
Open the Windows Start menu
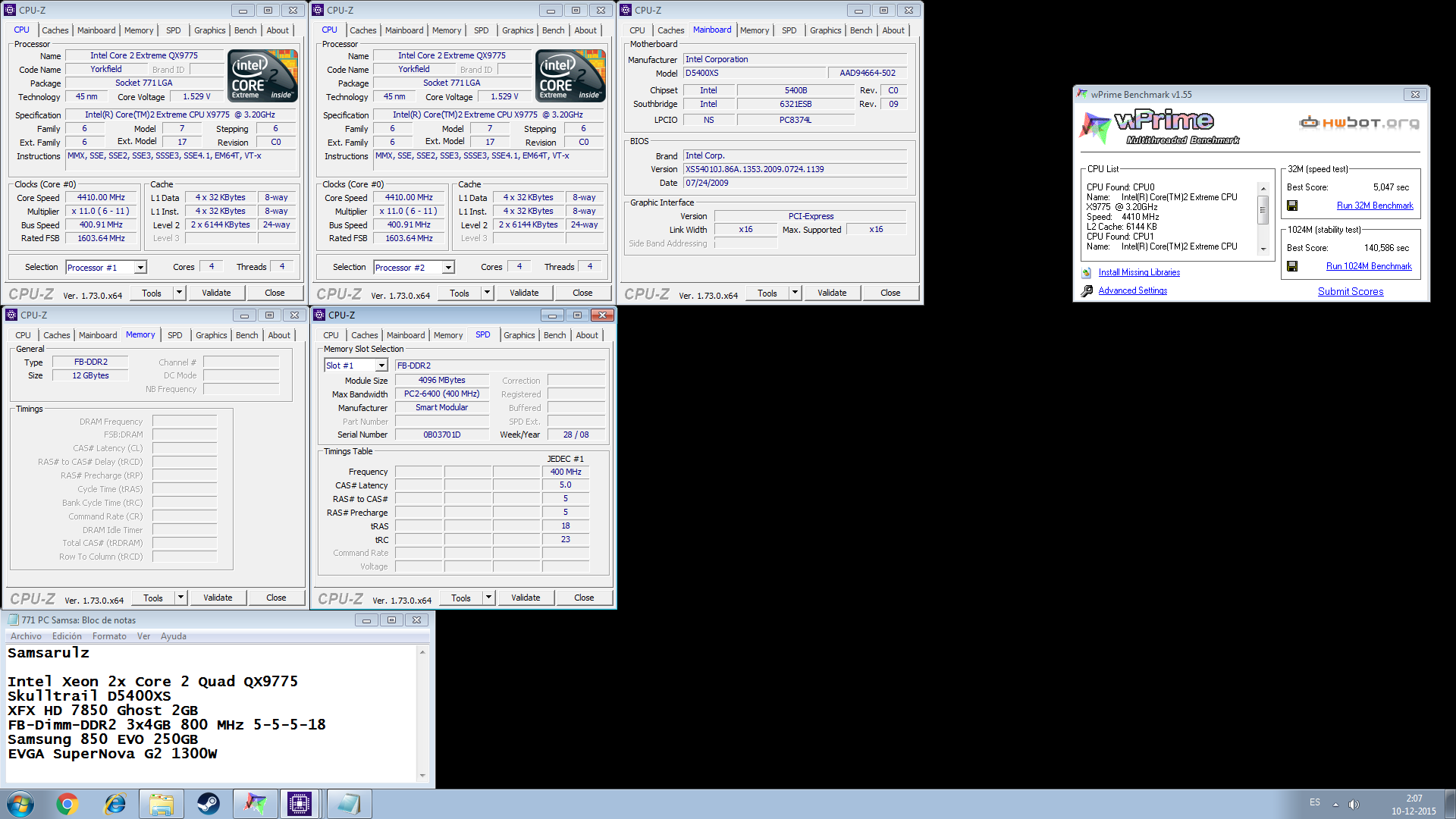[x=20, y=804]
